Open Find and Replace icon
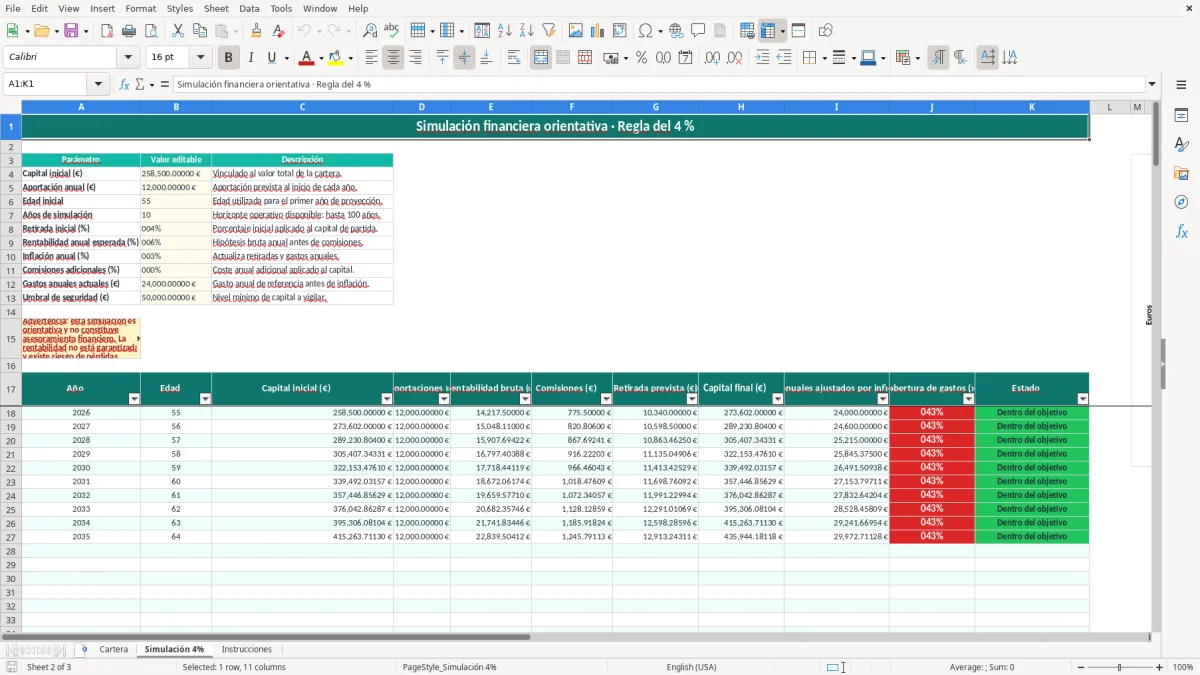This screenshot has height=675, width=1200. 370,31
